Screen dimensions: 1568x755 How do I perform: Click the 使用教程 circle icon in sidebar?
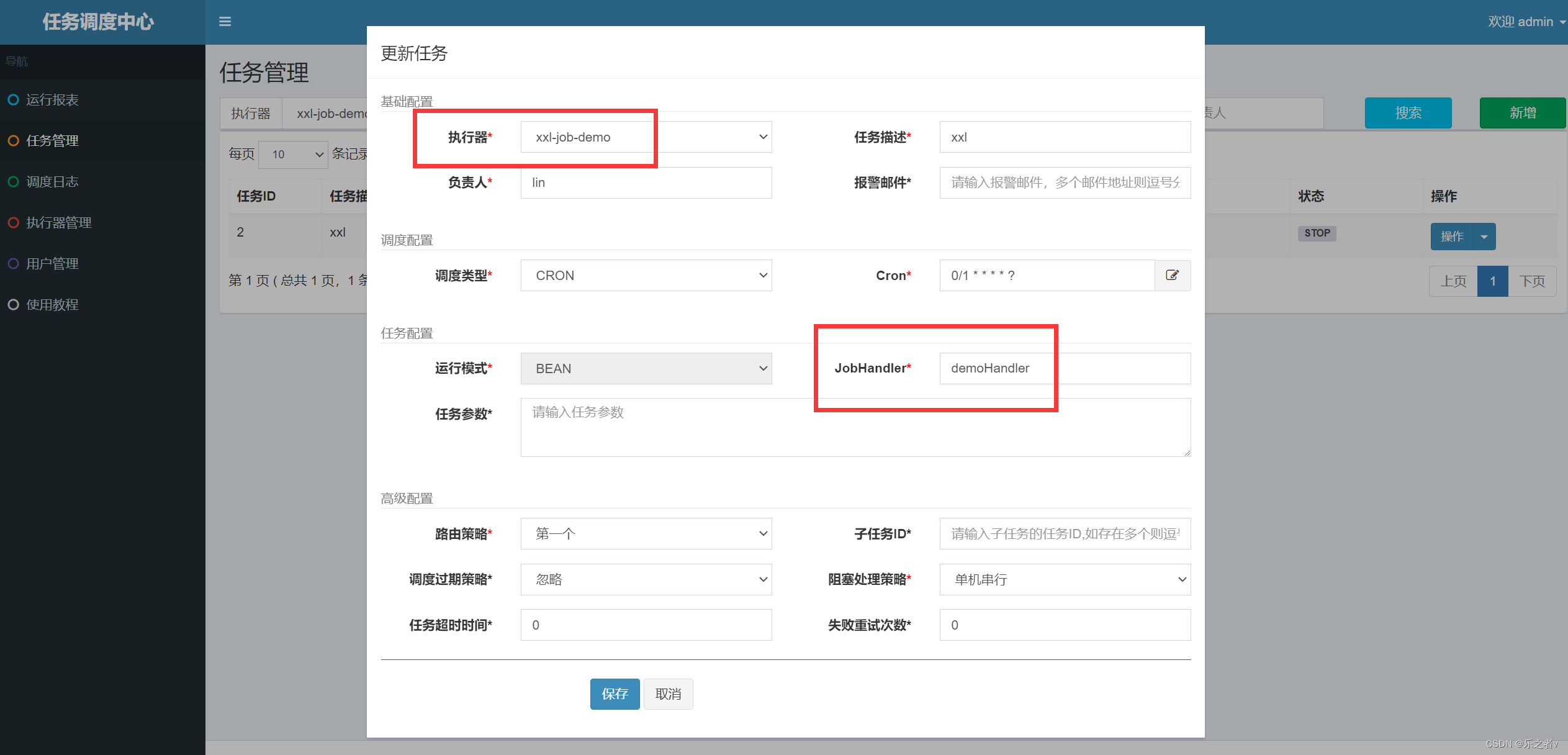[x=13, y=304]
